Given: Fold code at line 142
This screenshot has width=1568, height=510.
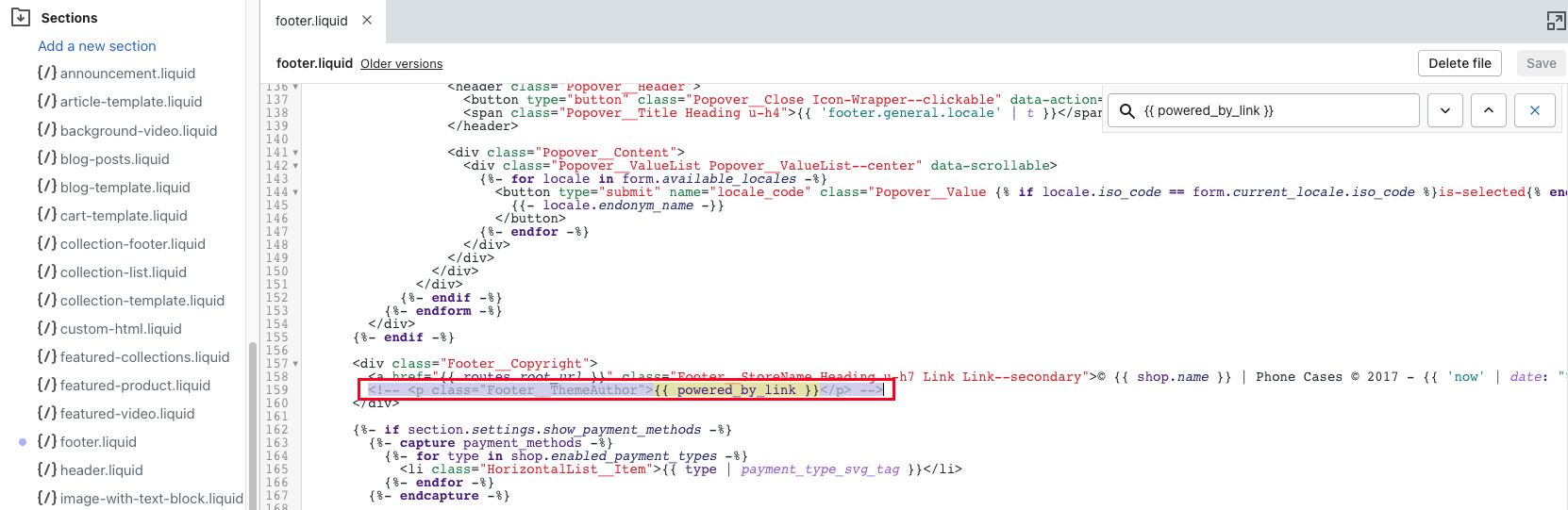Looking at the screenshot, I should click(295, 166).
